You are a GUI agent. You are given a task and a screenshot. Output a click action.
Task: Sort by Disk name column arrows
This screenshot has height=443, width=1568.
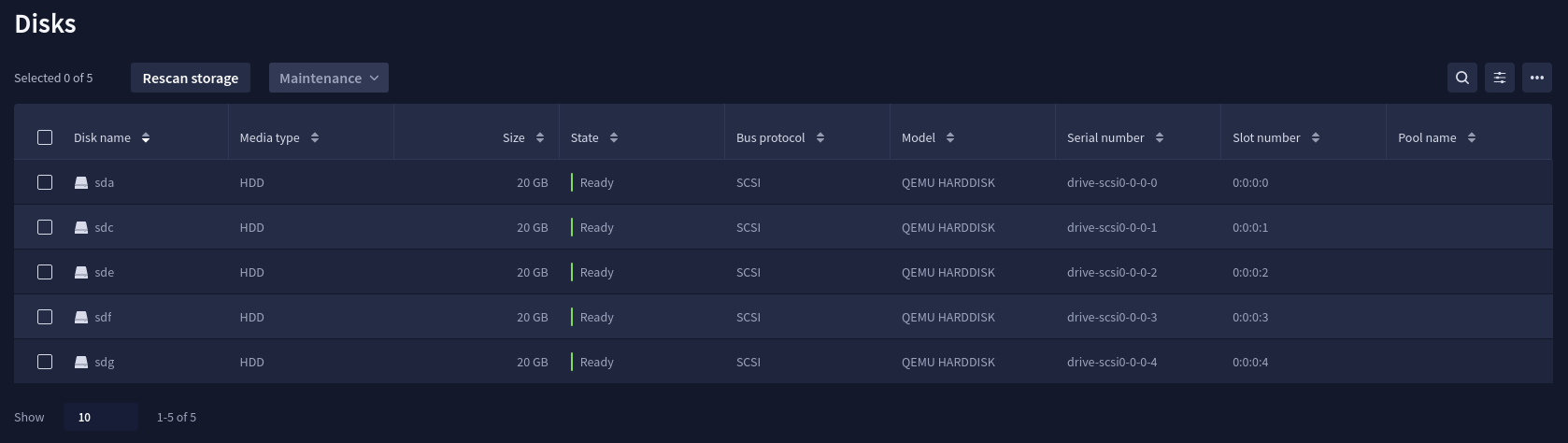click(146, 137)
